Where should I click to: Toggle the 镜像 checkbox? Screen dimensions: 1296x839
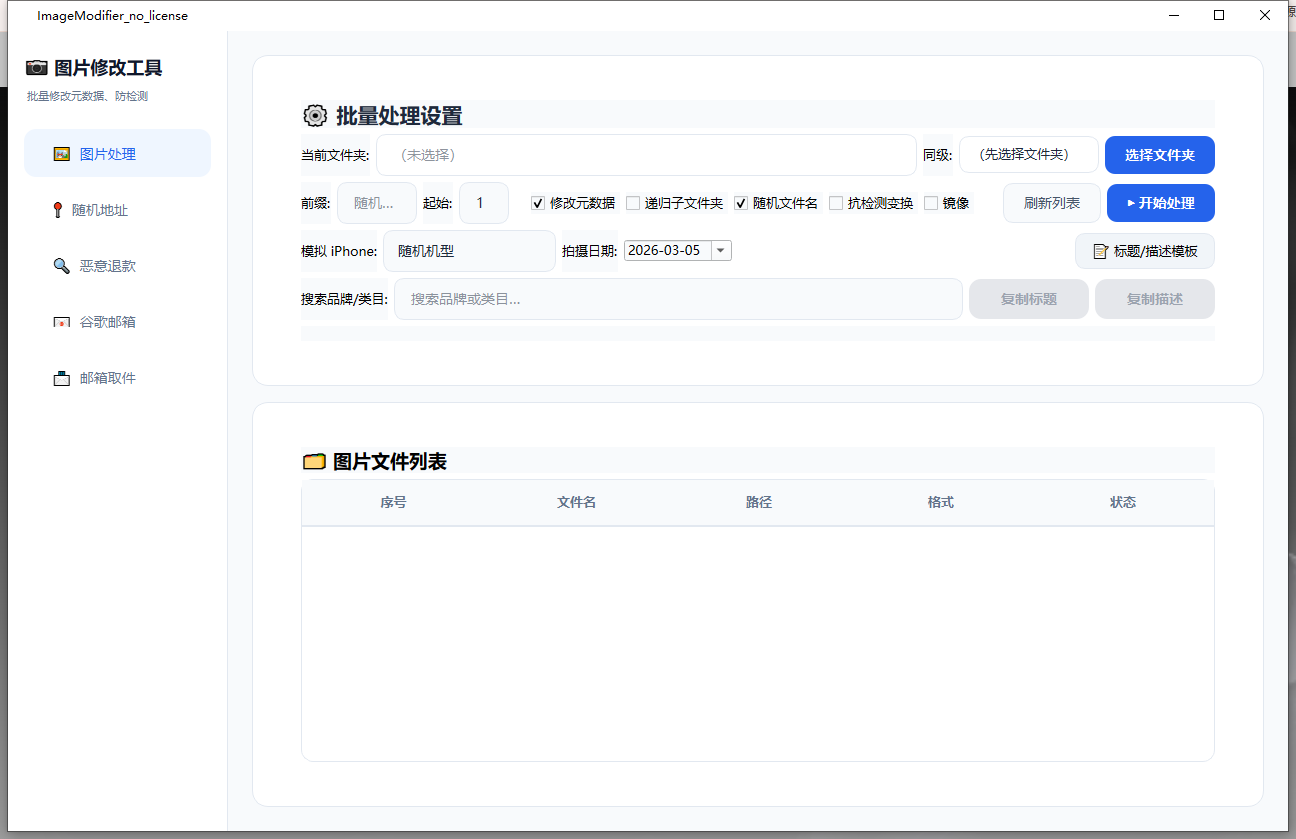(931, 203)
